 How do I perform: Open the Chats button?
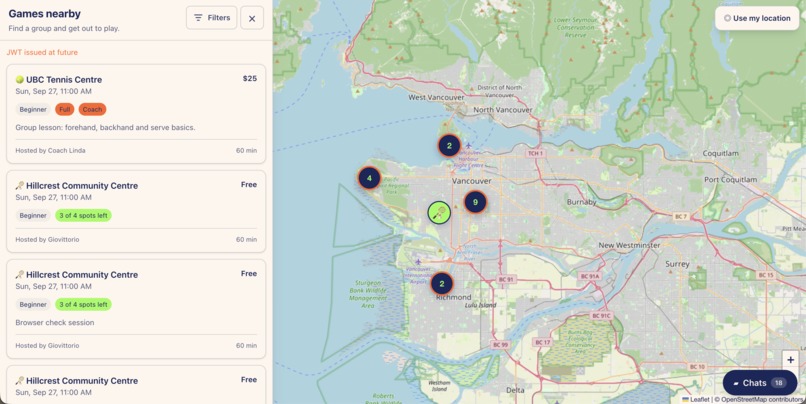point(760,383)
